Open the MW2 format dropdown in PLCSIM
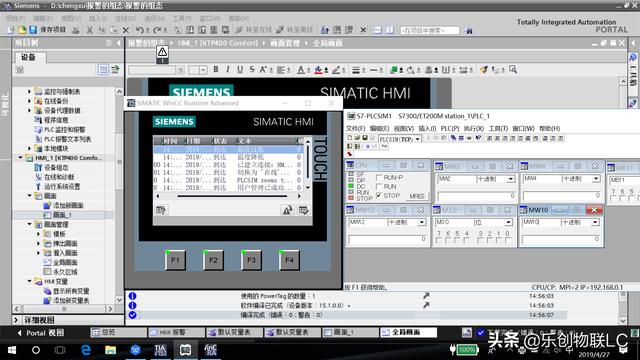640x360 pixels. pyautogui.click(x=511, y=179)
